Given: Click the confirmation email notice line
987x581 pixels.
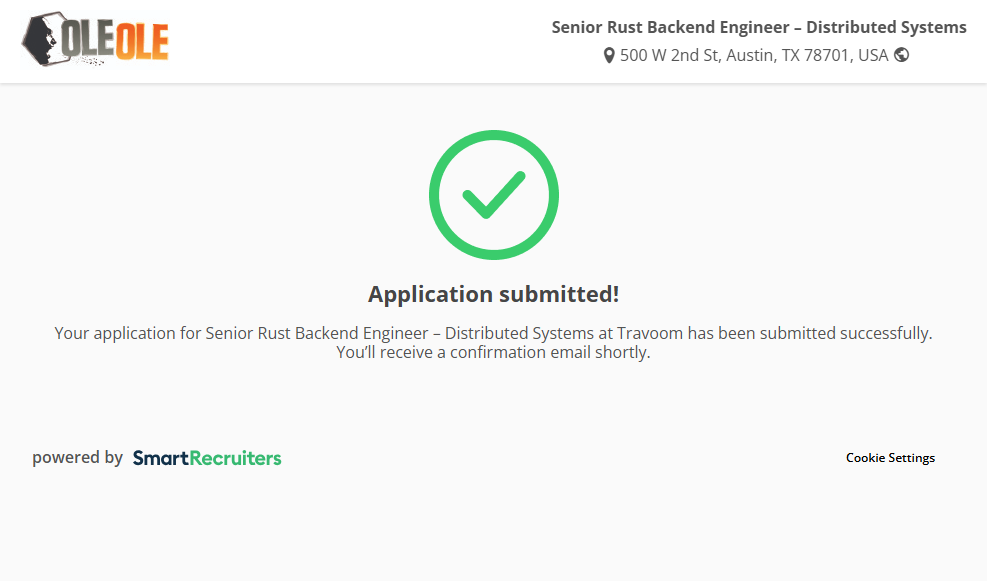Looking at the screenshot, I should point(493,353).
